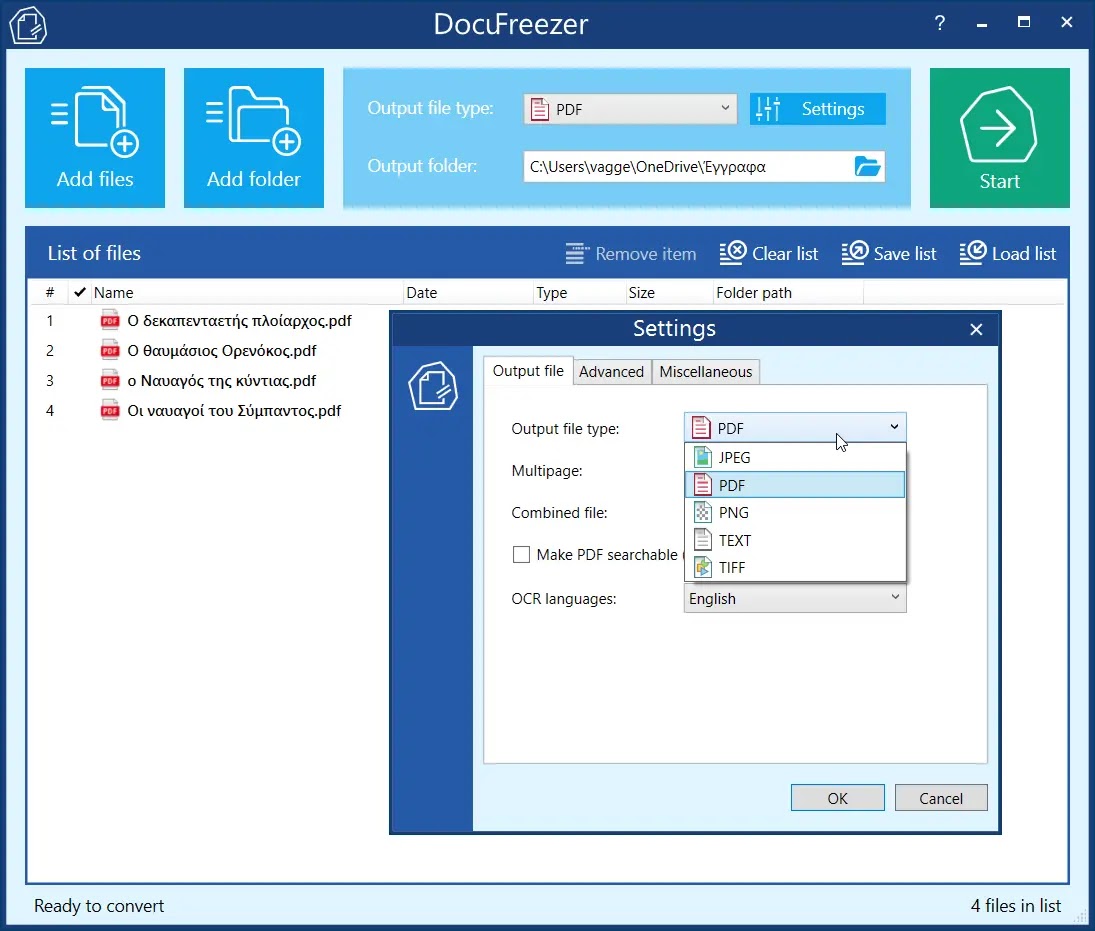Click the browse output folder icon

(867, 166)
